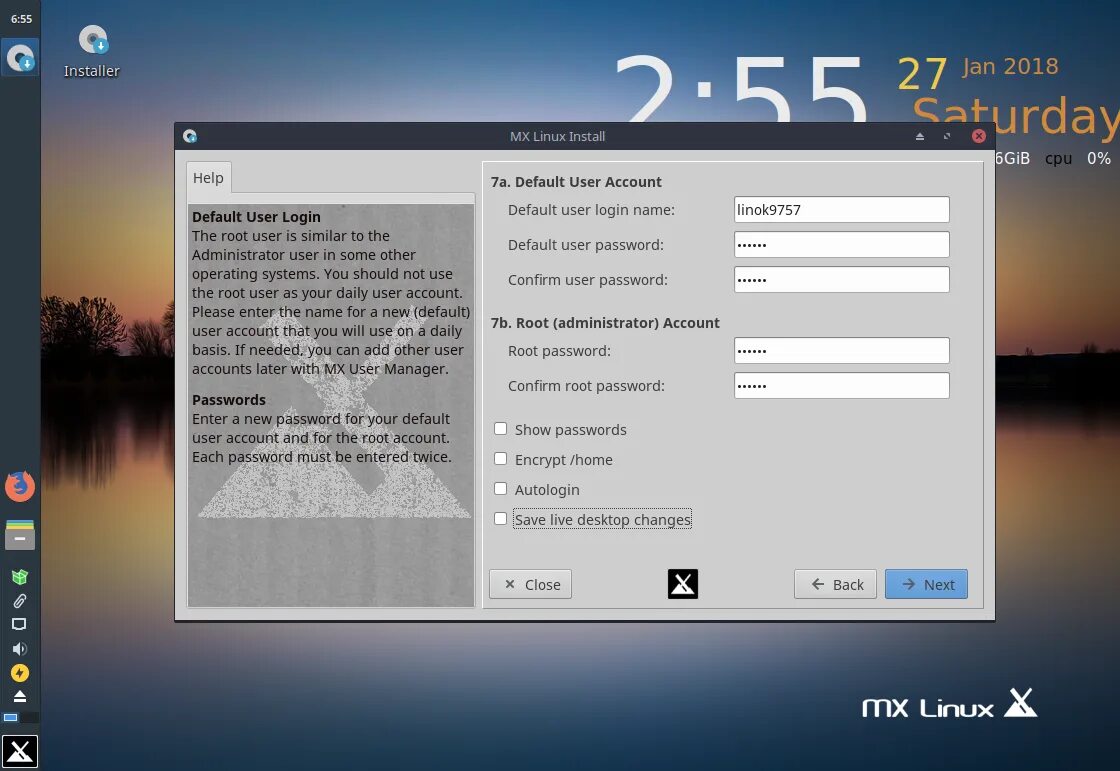The height and width of the screenshot is (771, 1120).
Task: Click the Confirm root password field
Action: click(841, 385)
